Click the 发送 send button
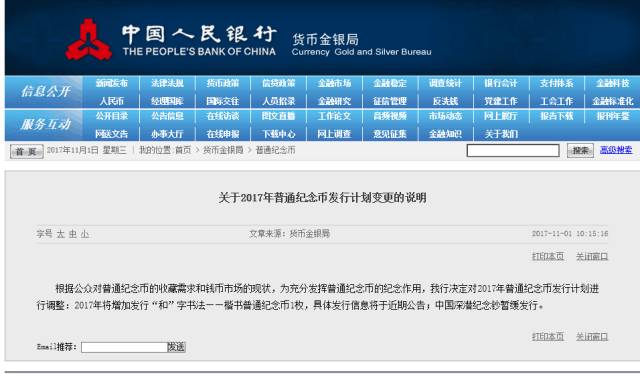Viewport: 640px width, 374px height. pos(176,347)
